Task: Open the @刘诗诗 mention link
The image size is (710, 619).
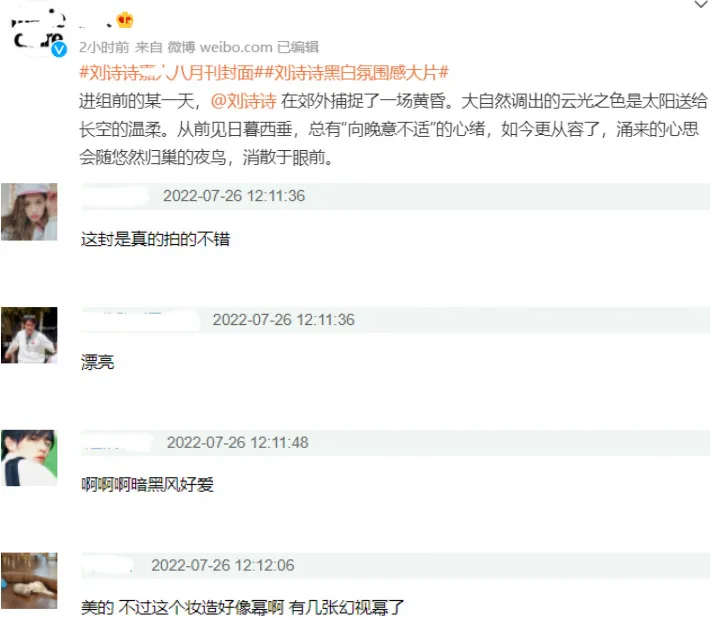Action: 244,101
